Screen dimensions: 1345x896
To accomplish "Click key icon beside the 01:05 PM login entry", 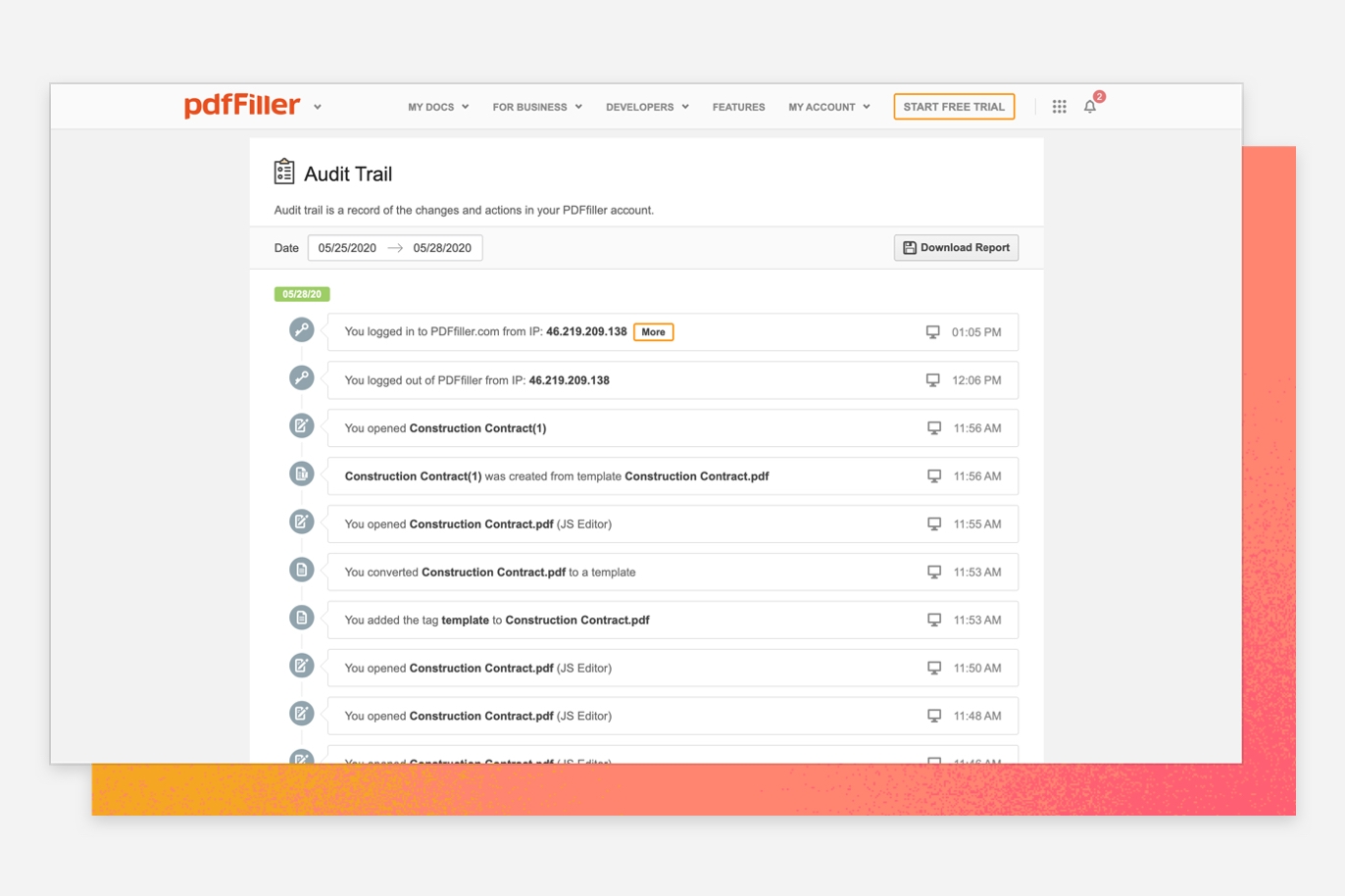I will [x=302, y=330].
